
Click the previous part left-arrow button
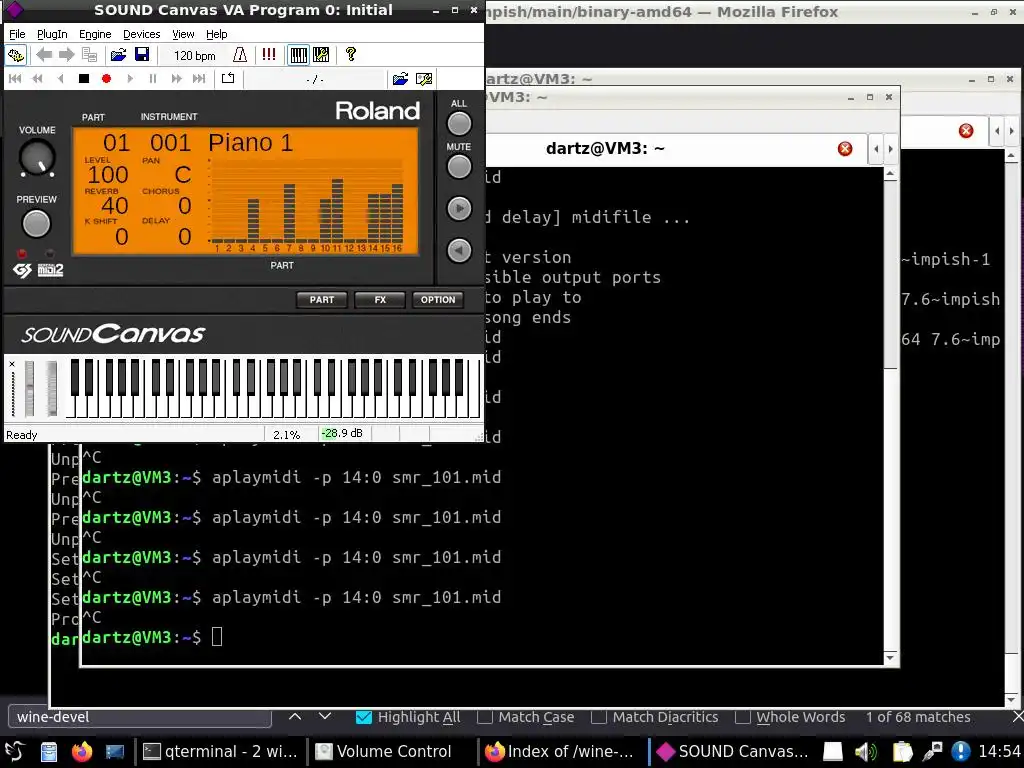(x=459, y=250)
